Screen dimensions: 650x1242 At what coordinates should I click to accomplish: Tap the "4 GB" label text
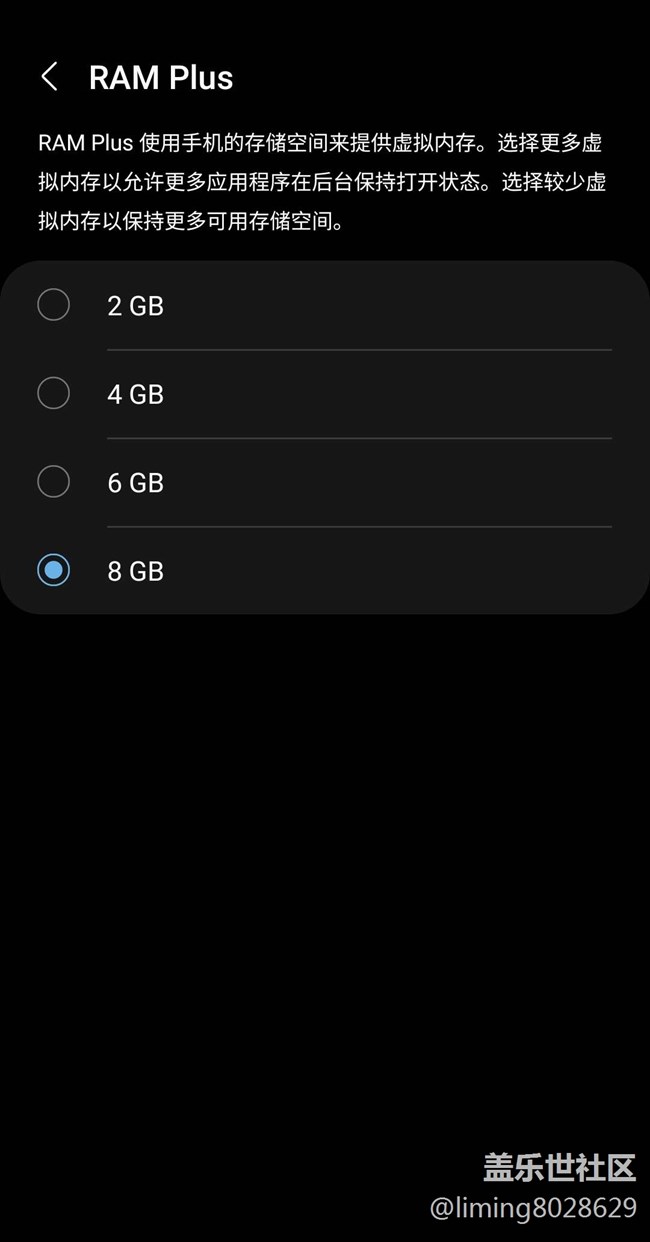tap(135, 394)
